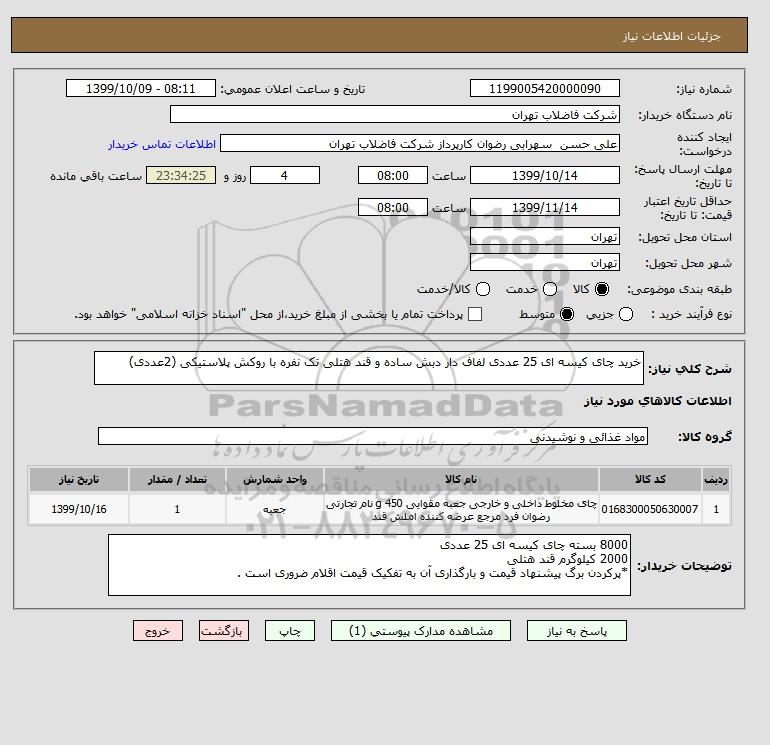Click the شرح کلی نیاز description box

pos(369,368)
